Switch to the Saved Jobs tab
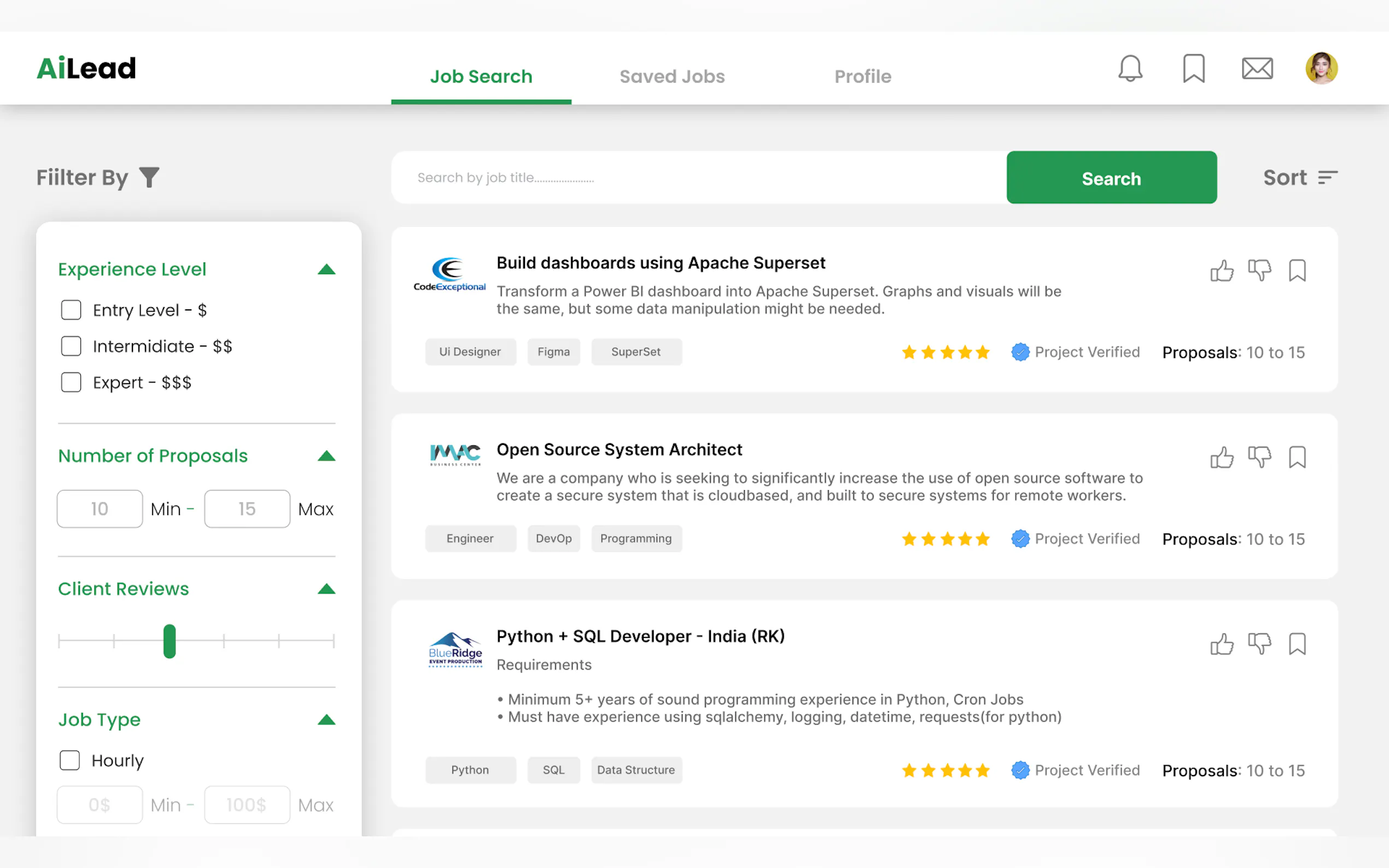The height and width of the screenshot is (868, 1389). click(x=672, y=77)
